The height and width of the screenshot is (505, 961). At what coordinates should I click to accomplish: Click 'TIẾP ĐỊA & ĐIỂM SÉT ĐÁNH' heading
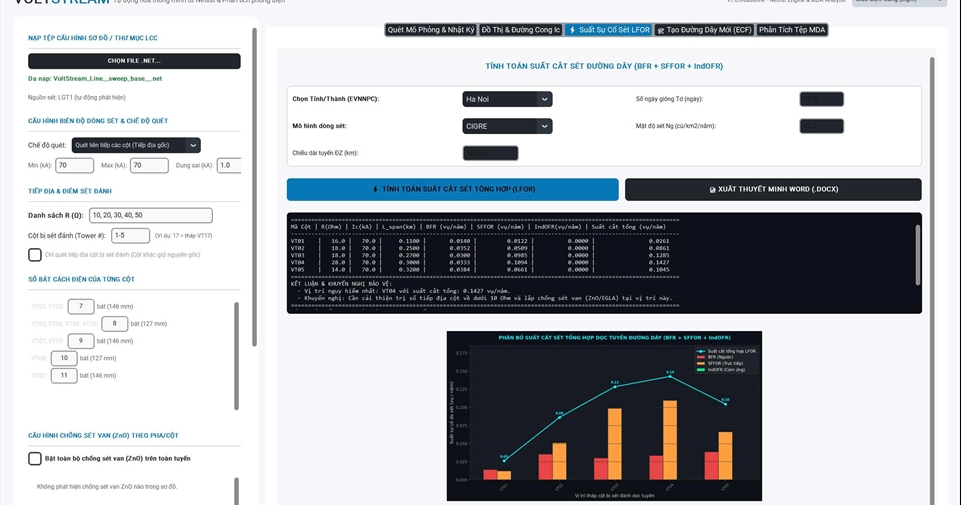click(70, 191)
